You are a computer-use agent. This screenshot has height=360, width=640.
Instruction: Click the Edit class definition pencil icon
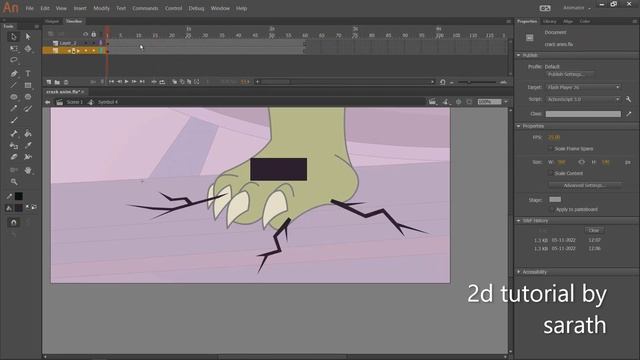629,114
